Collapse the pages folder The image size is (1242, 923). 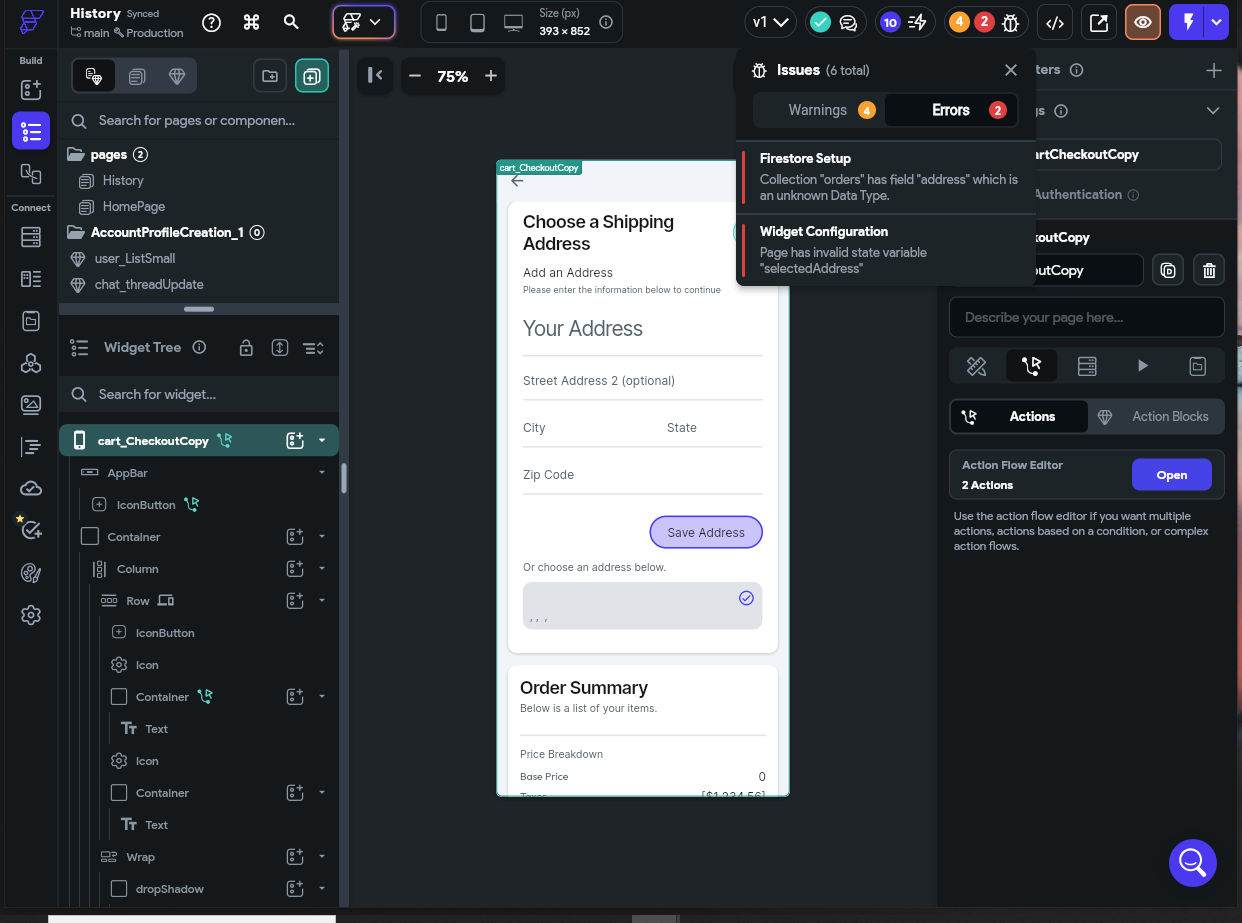coord(75,154)
